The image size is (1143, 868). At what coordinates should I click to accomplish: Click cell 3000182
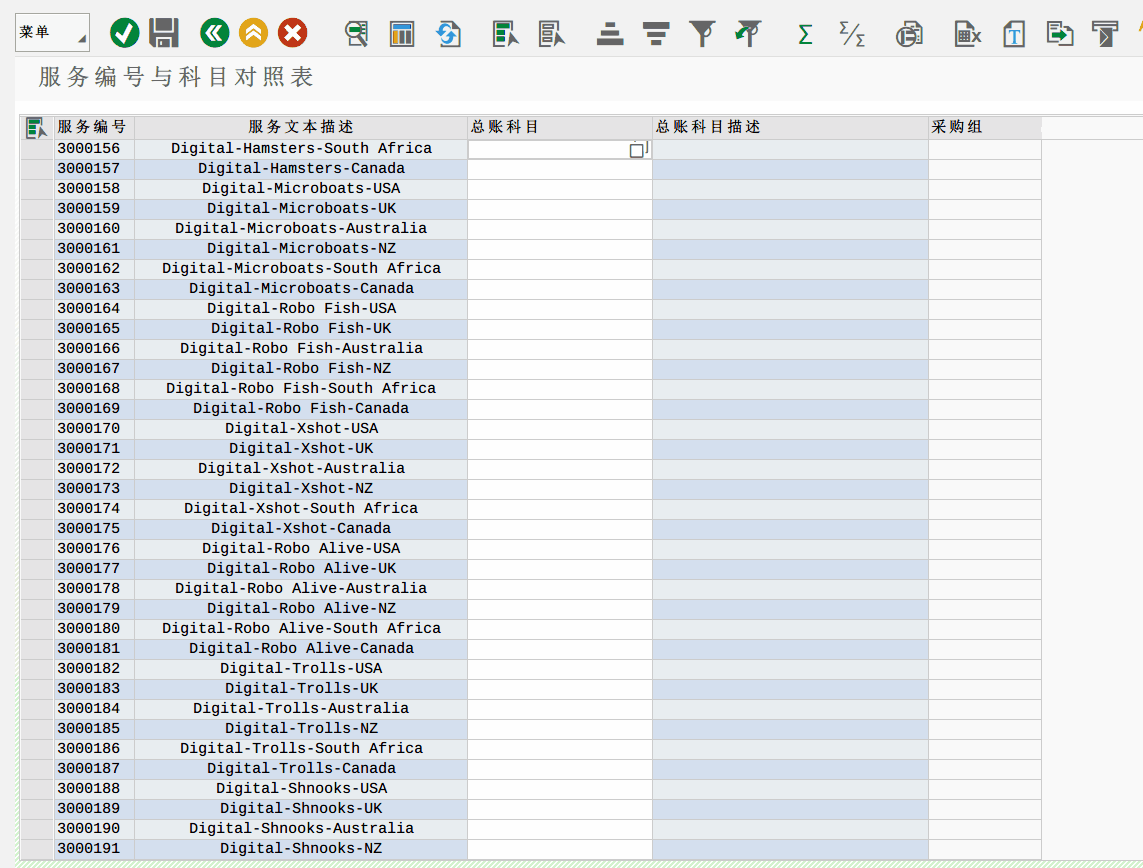pos(94,668)
